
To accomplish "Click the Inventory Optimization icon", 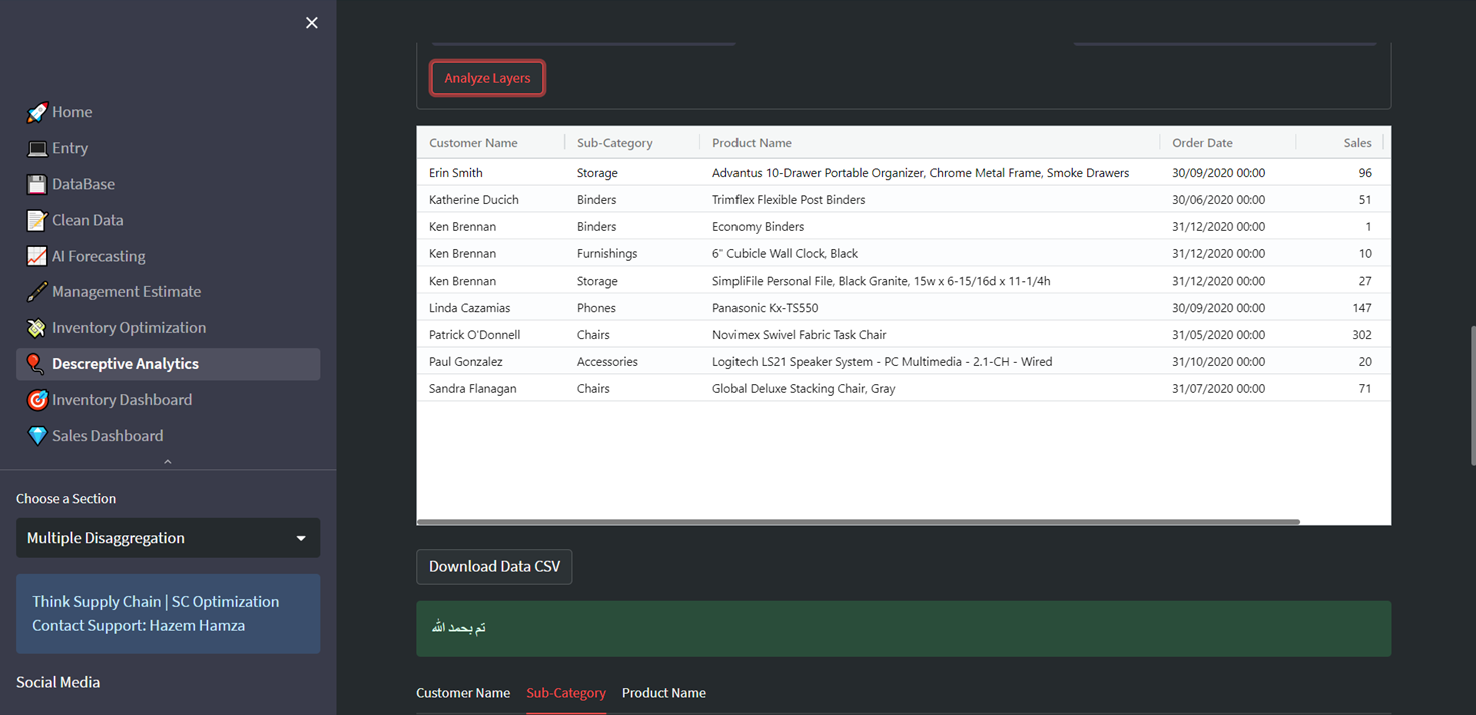I will tap(37, 328).
